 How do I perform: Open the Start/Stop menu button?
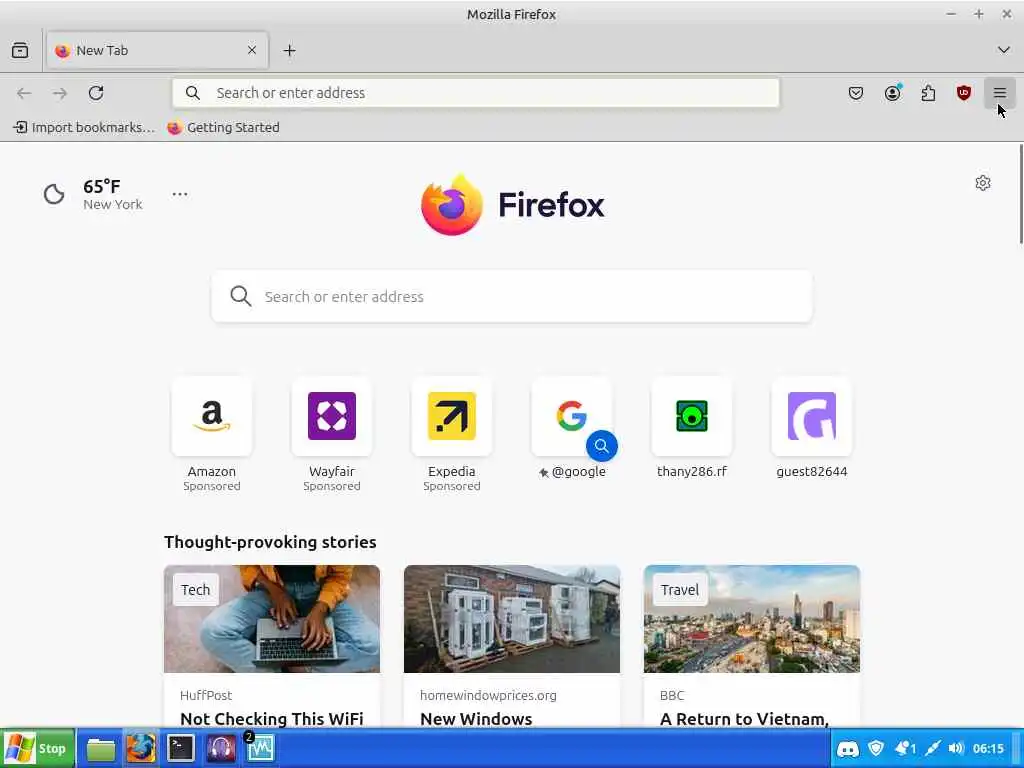pos(38,748)
